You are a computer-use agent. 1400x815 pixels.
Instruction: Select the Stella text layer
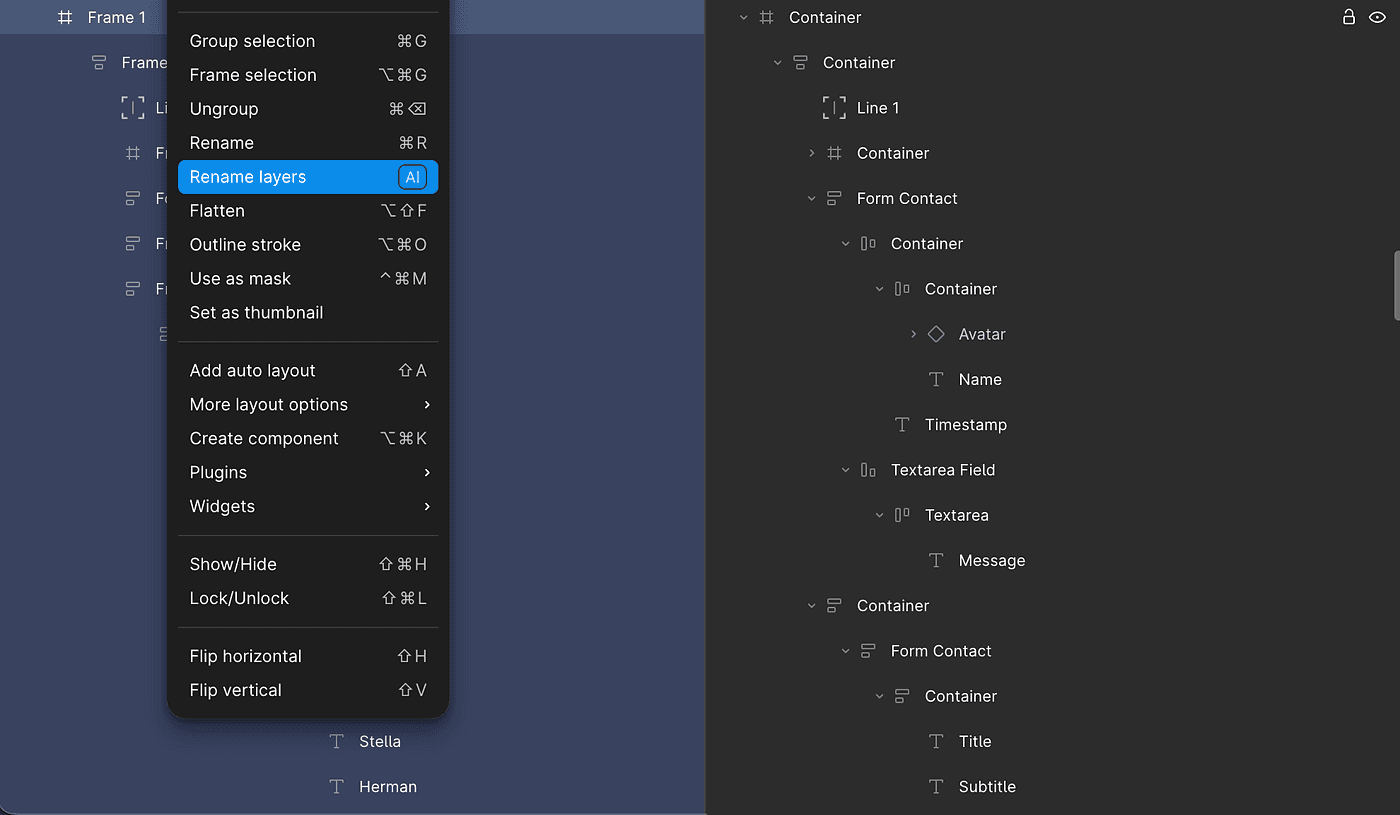click(380, 741)
